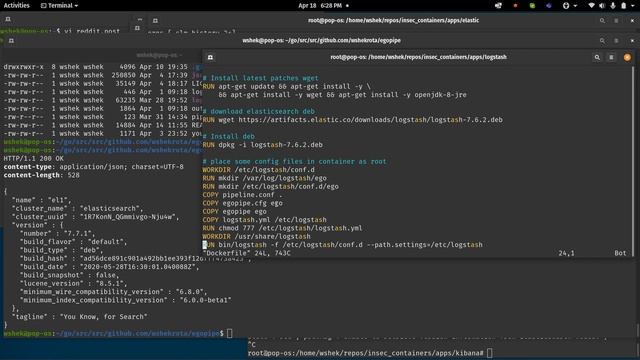This screenshot has width=640, height=360.
Task: Click the 'HTTP/1.1 200 OK' response line
Action: coord(33,158)
